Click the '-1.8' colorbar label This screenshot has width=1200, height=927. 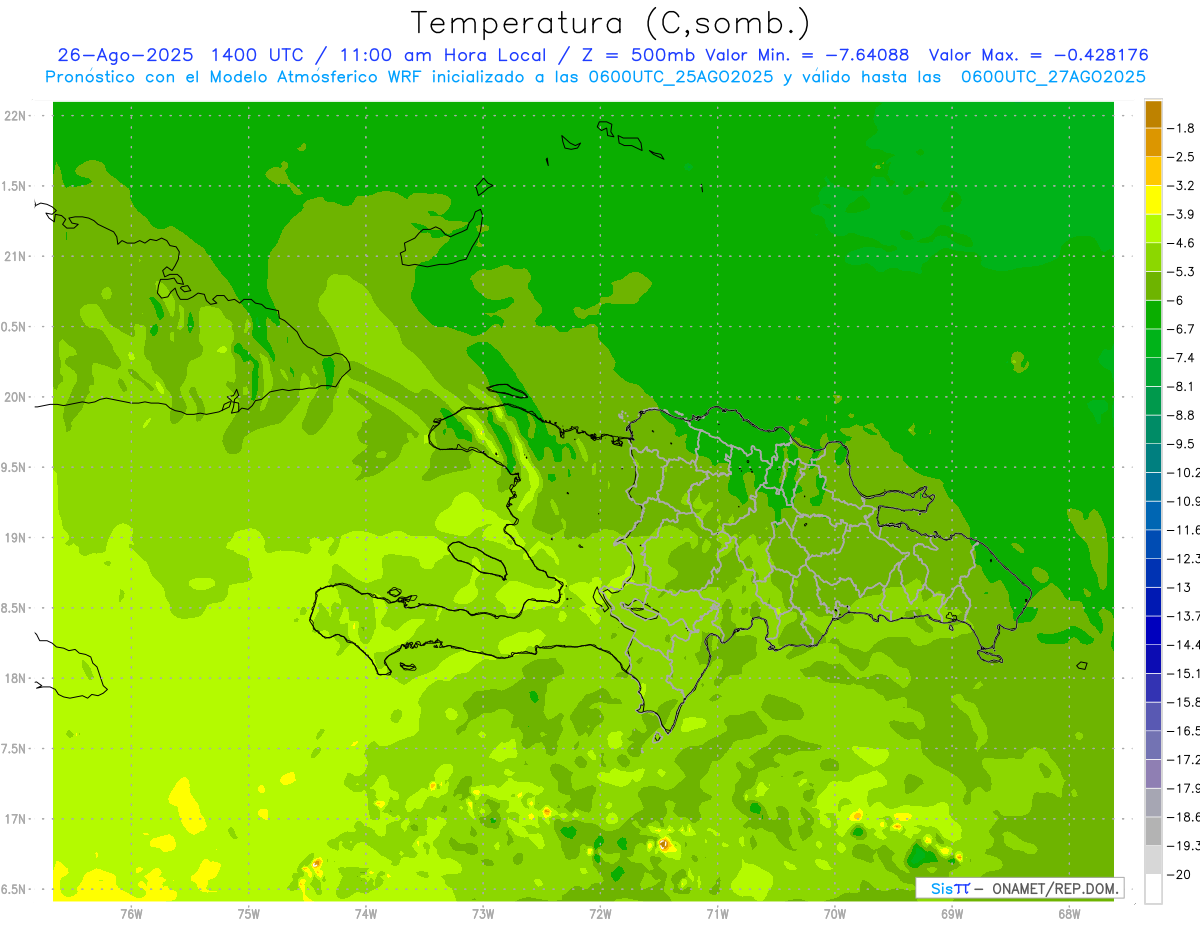click(1183, 128)
